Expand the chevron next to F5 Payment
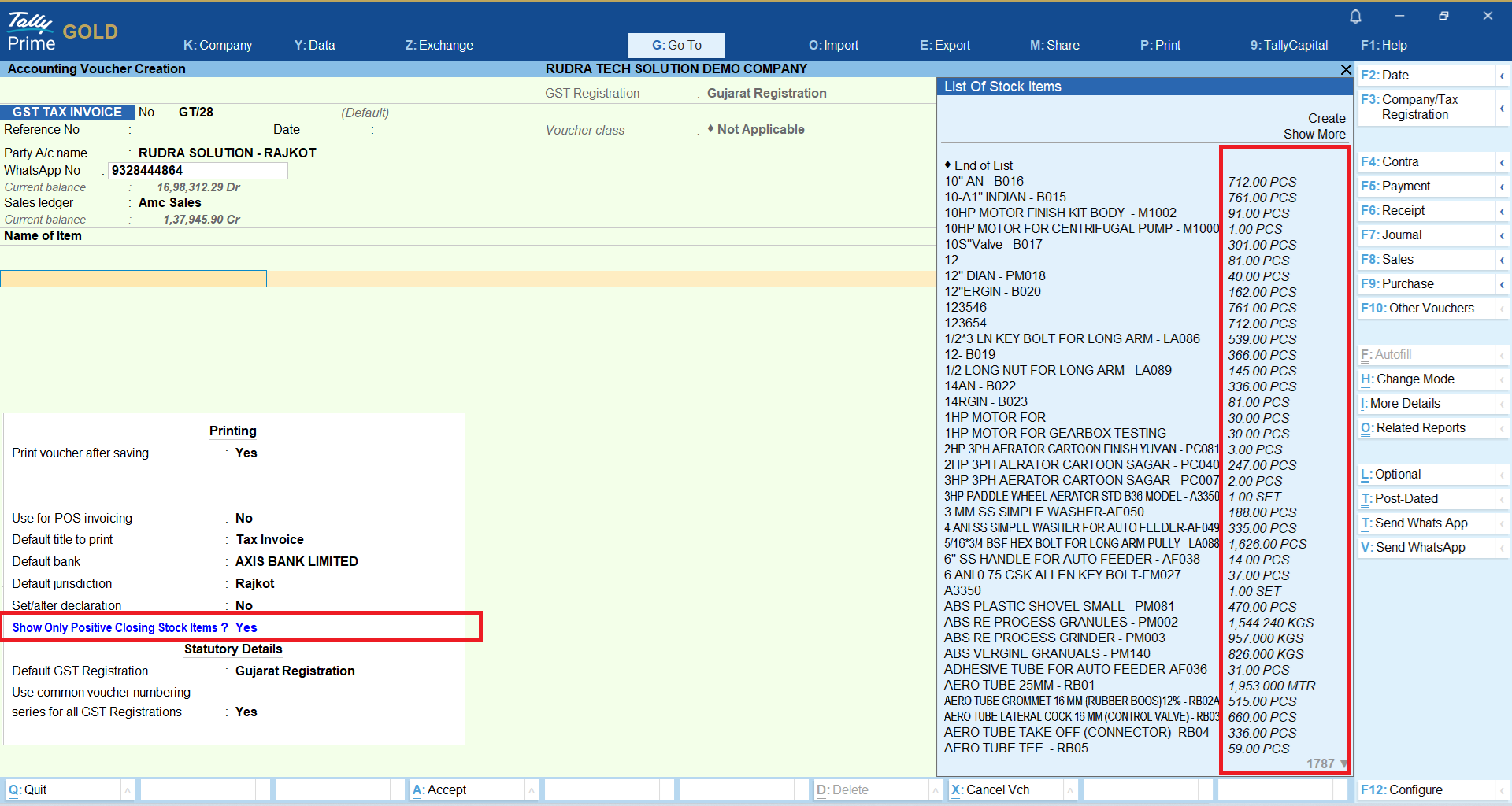Image resolution: width=1512 pixels, height=806 pixels. point(1502,187)
